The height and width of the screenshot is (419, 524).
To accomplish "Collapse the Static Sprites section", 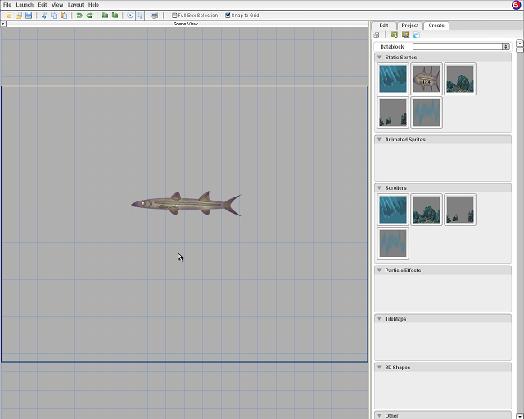I will pos(379,57).
